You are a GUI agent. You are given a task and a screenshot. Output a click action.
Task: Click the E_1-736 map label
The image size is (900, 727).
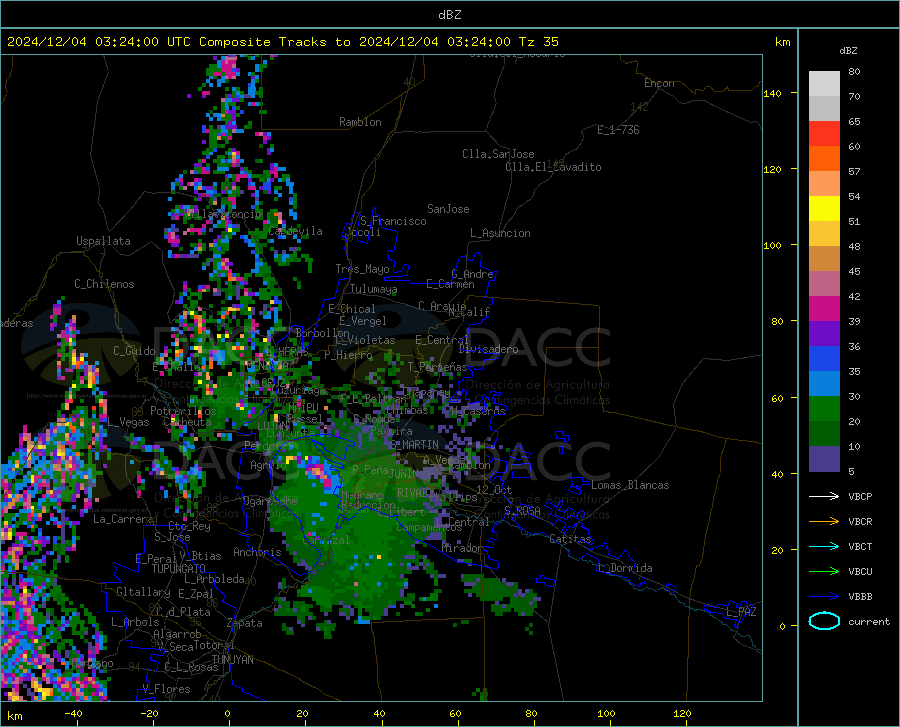[618, 130]
